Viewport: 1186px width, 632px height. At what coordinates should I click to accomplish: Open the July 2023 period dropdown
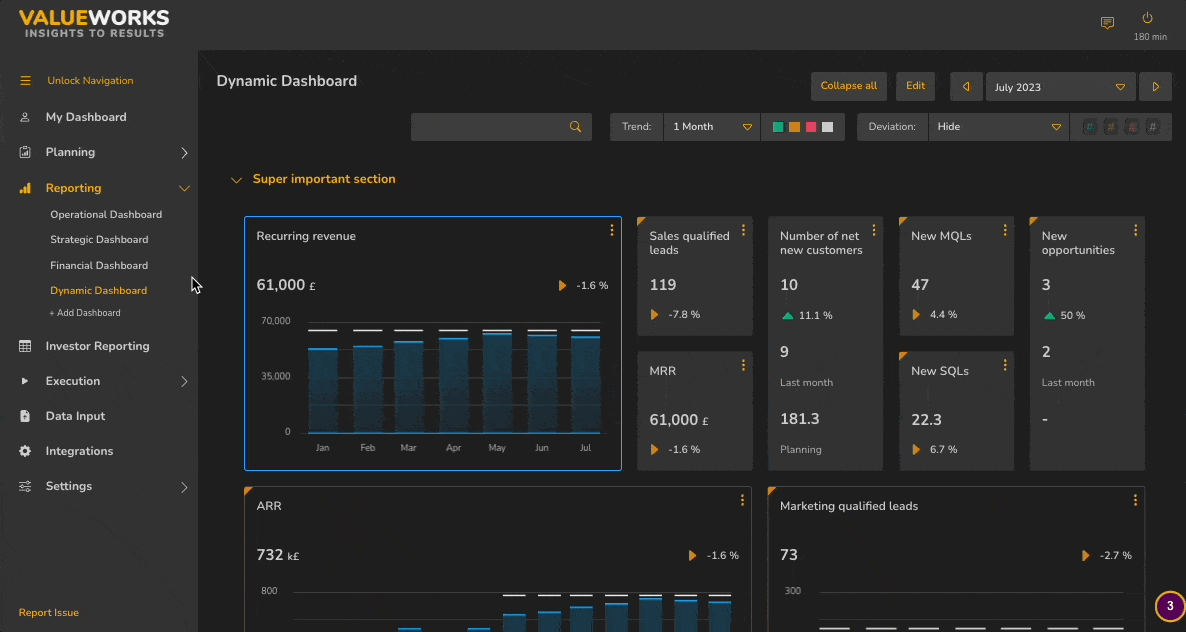(1060, 87)
